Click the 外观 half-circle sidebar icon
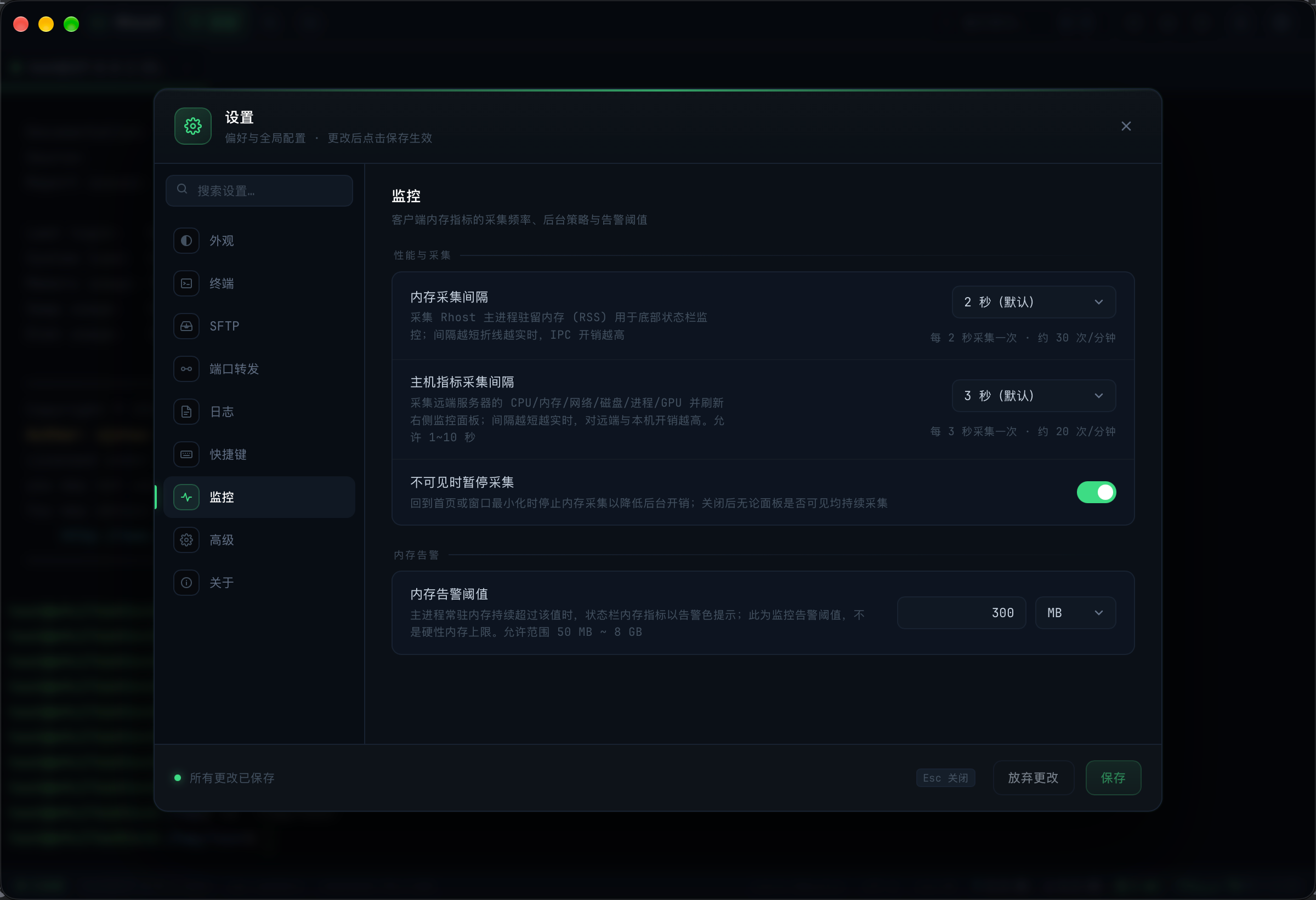This screenshot has height=900, width=1316. tap(186, 241)
